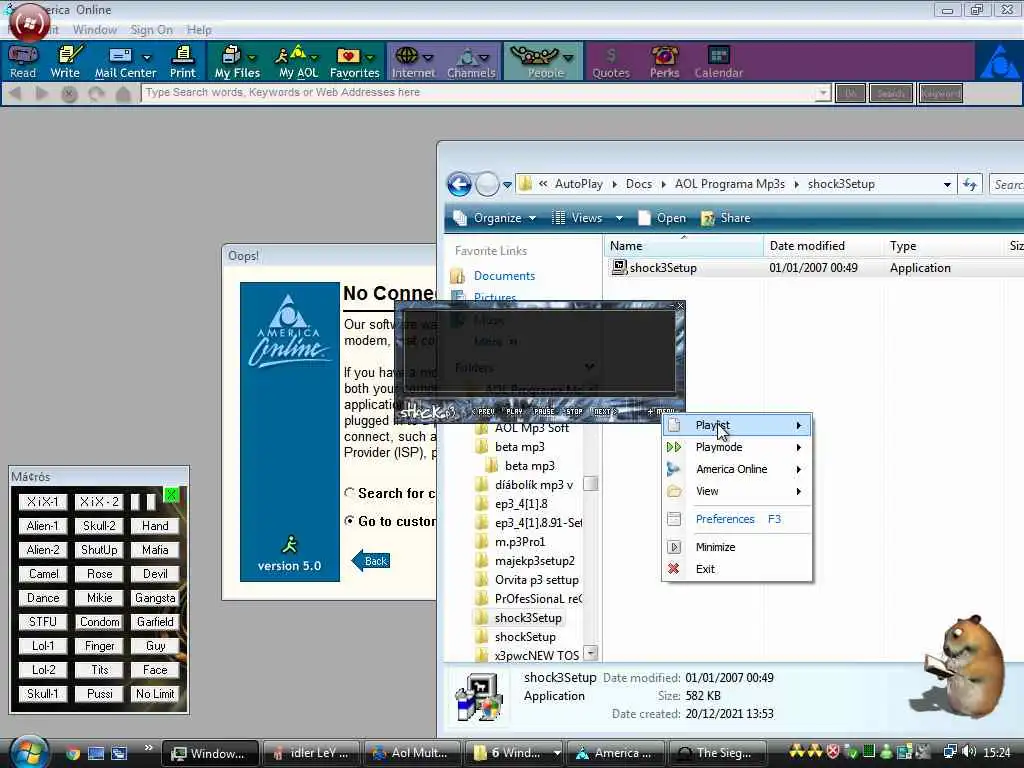This screenshot has width=1024, height=768.
Task: Open the Favorites dropdown arrow
Action: (370, 57)
